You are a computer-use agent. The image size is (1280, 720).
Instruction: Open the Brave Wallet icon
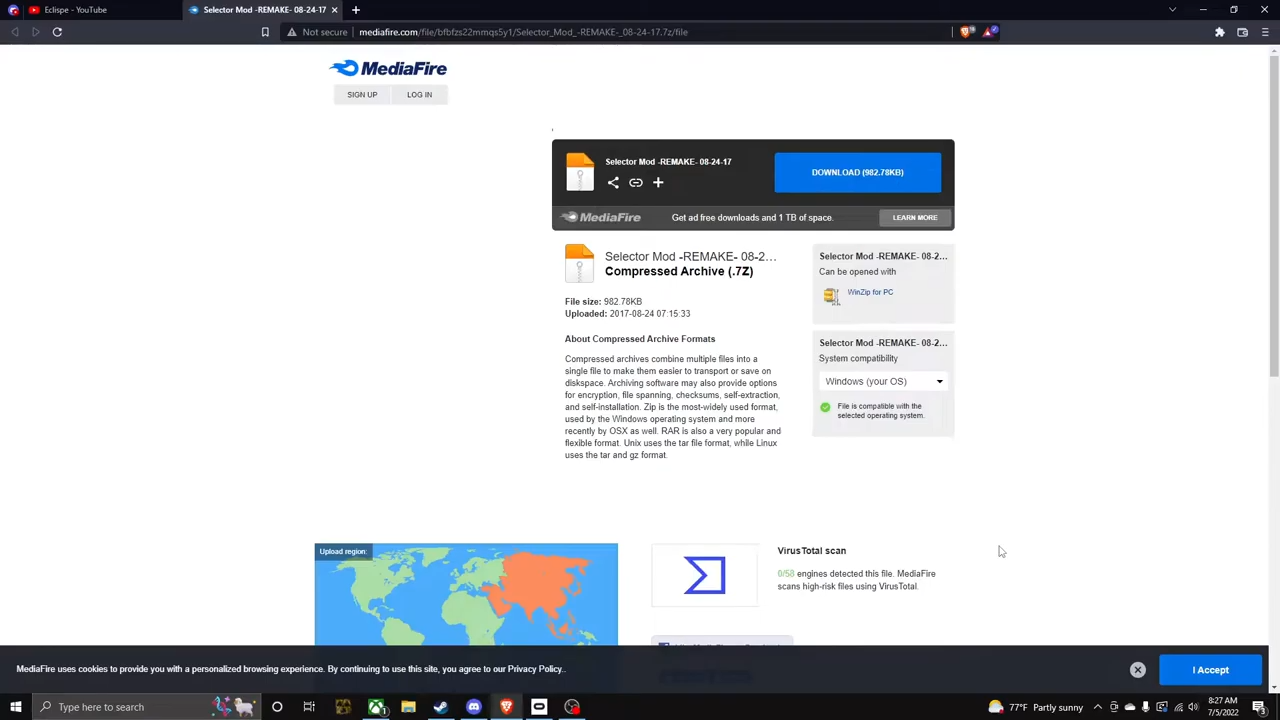click(1242, 32)
